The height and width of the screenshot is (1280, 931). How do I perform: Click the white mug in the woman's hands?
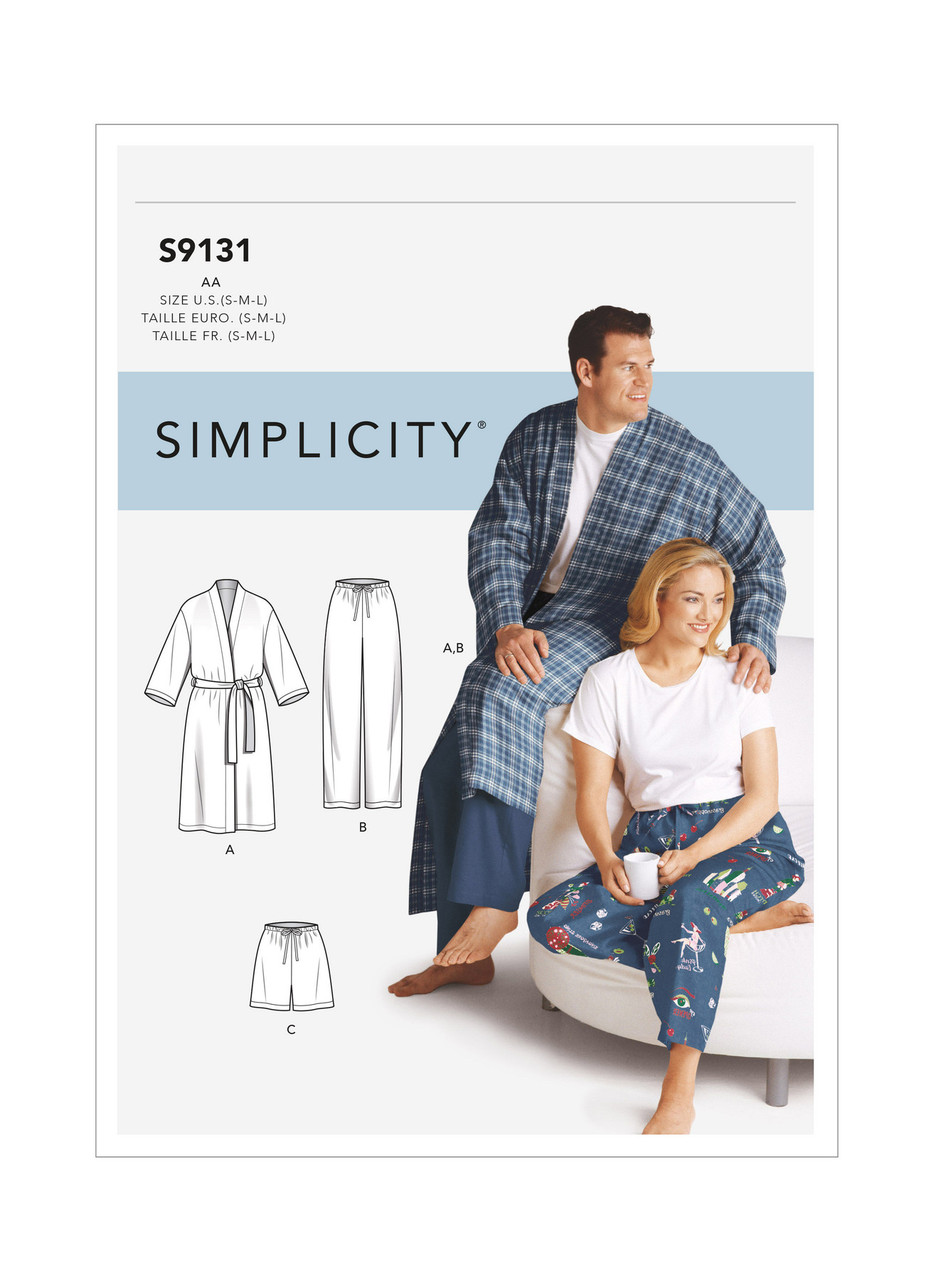pos(642,875)
